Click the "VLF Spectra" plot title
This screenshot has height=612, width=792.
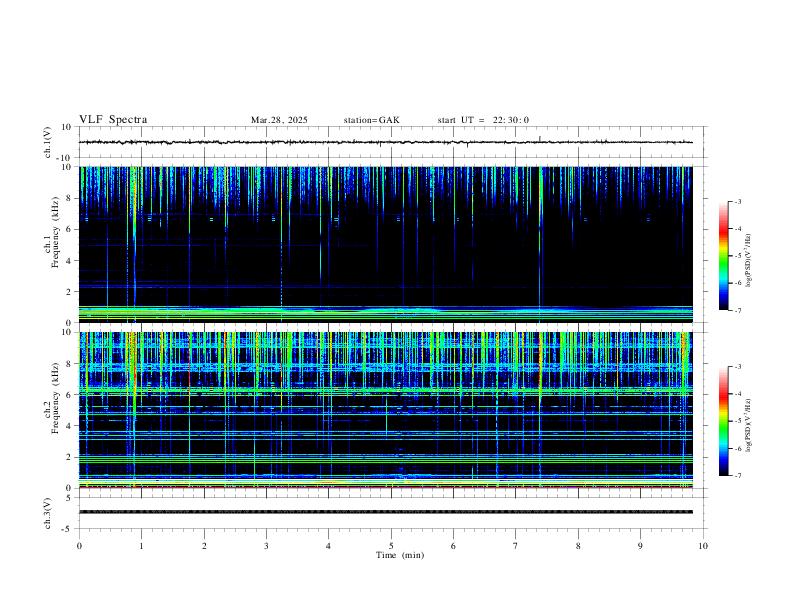113,120
